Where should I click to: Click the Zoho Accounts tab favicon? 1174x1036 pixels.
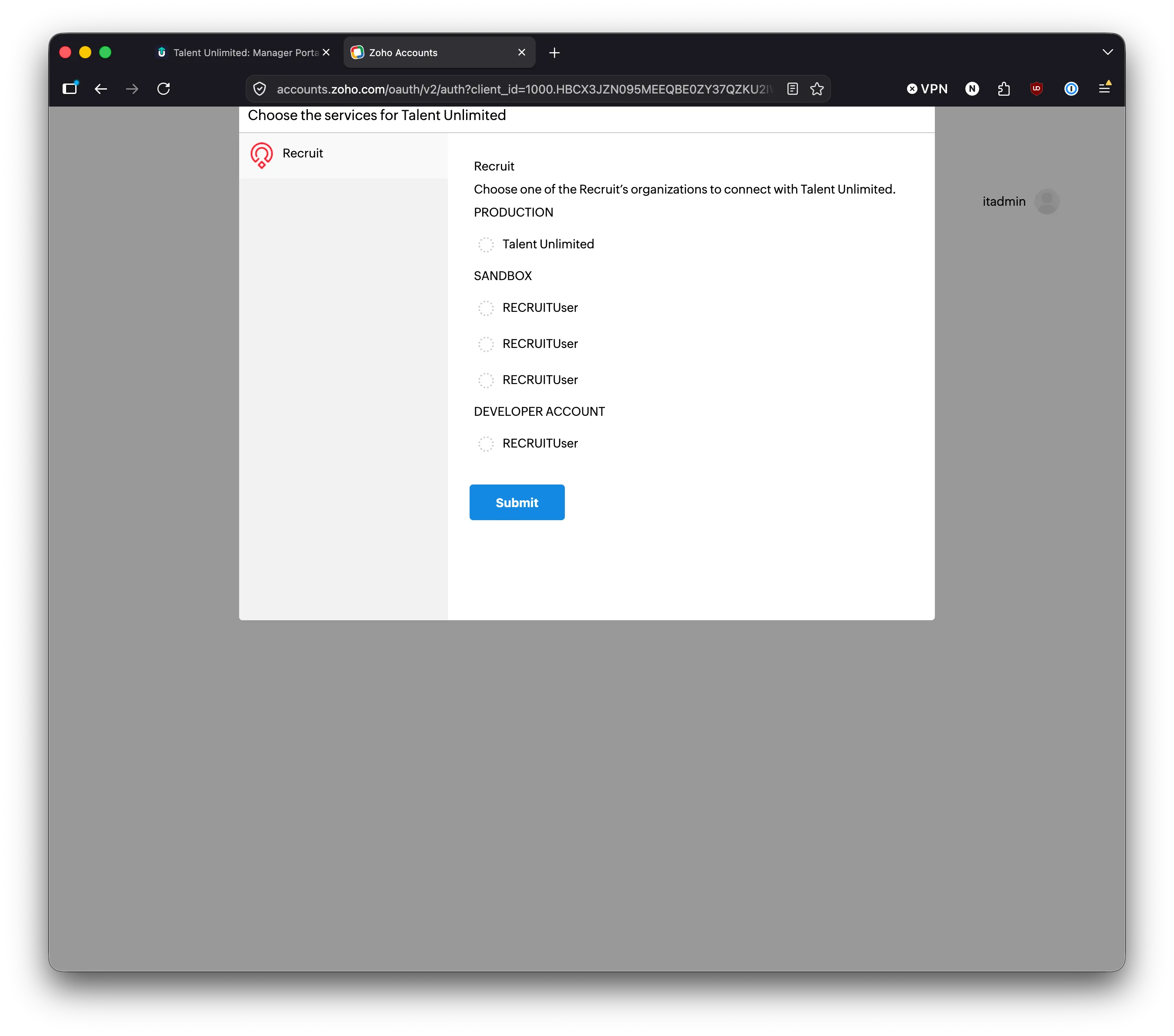[x=357, y=52]
